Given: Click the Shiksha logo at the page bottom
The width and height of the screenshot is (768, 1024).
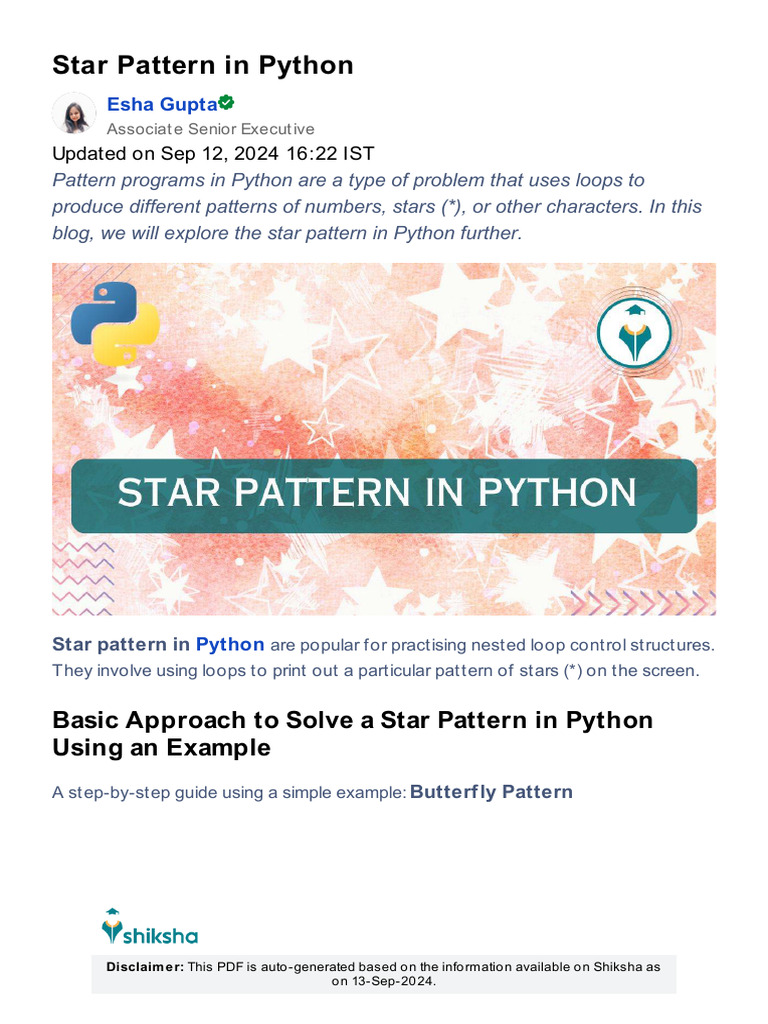Looking at the screenshot, I should 150,927.
